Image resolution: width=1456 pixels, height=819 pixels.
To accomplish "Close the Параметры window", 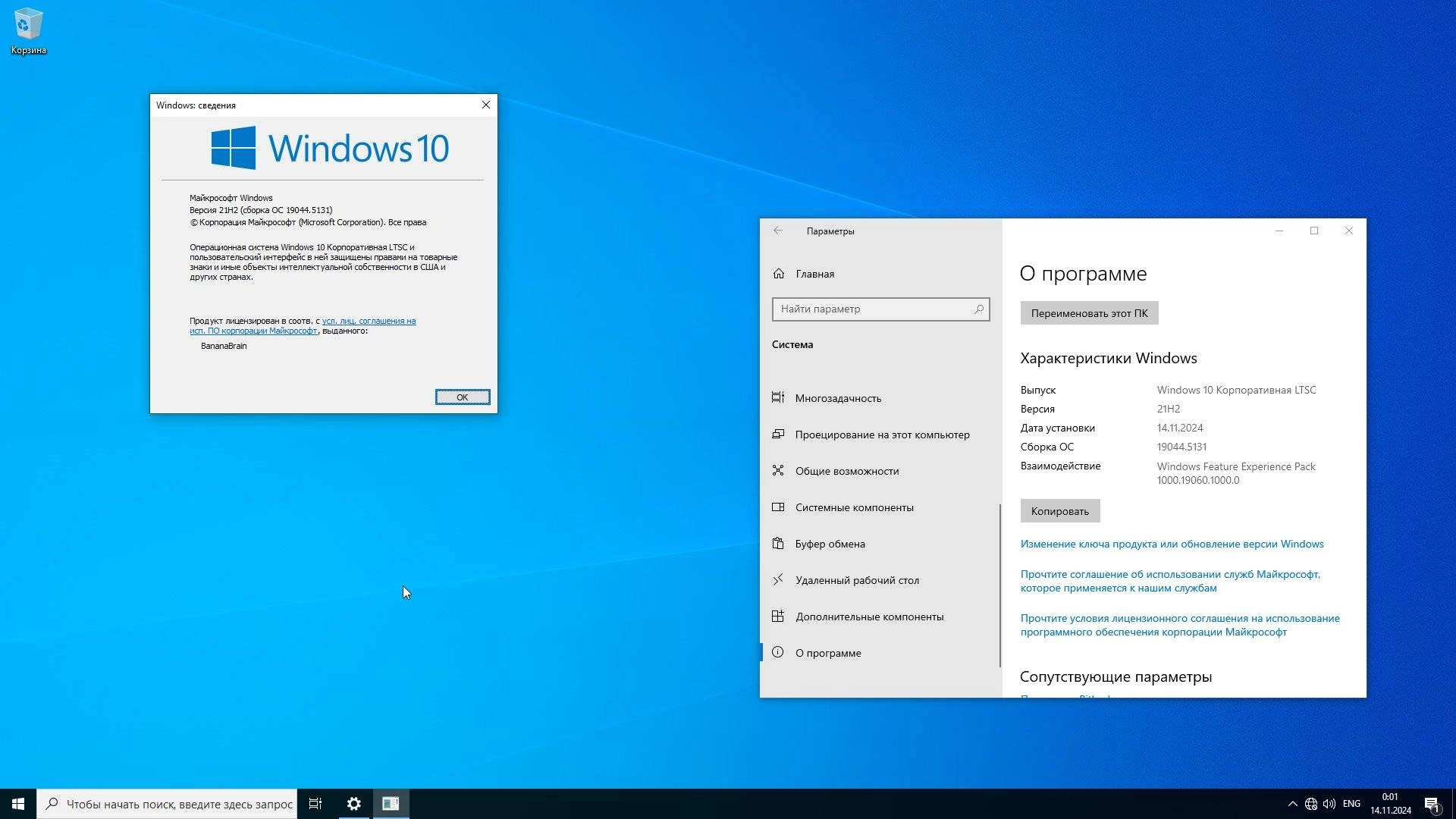I will coord(1349,231).
